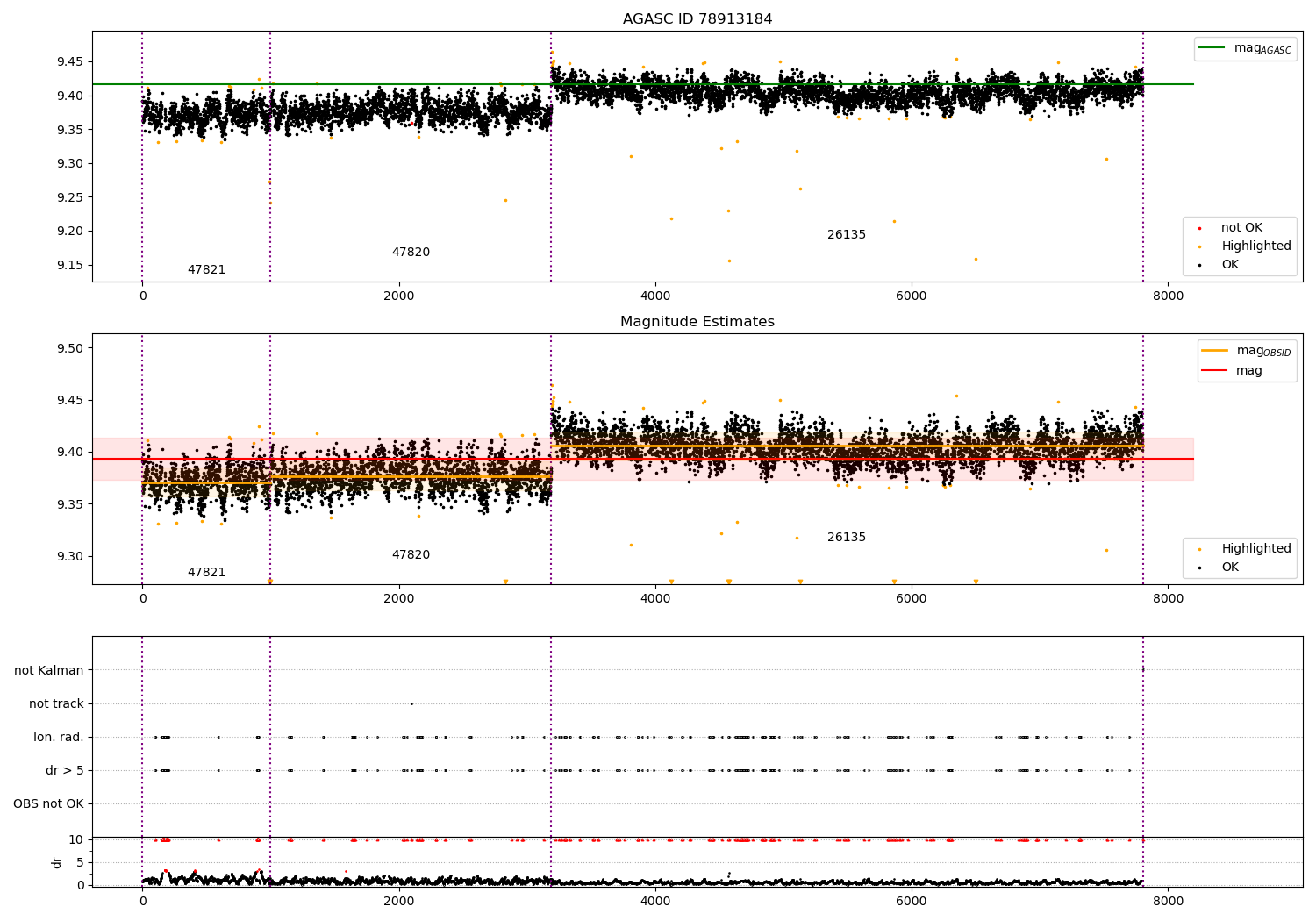This screenshot has width=1316, height=921.
Task: Click the x tick "0" under the Magnitude Estimates plot
Action: point(142,599)
